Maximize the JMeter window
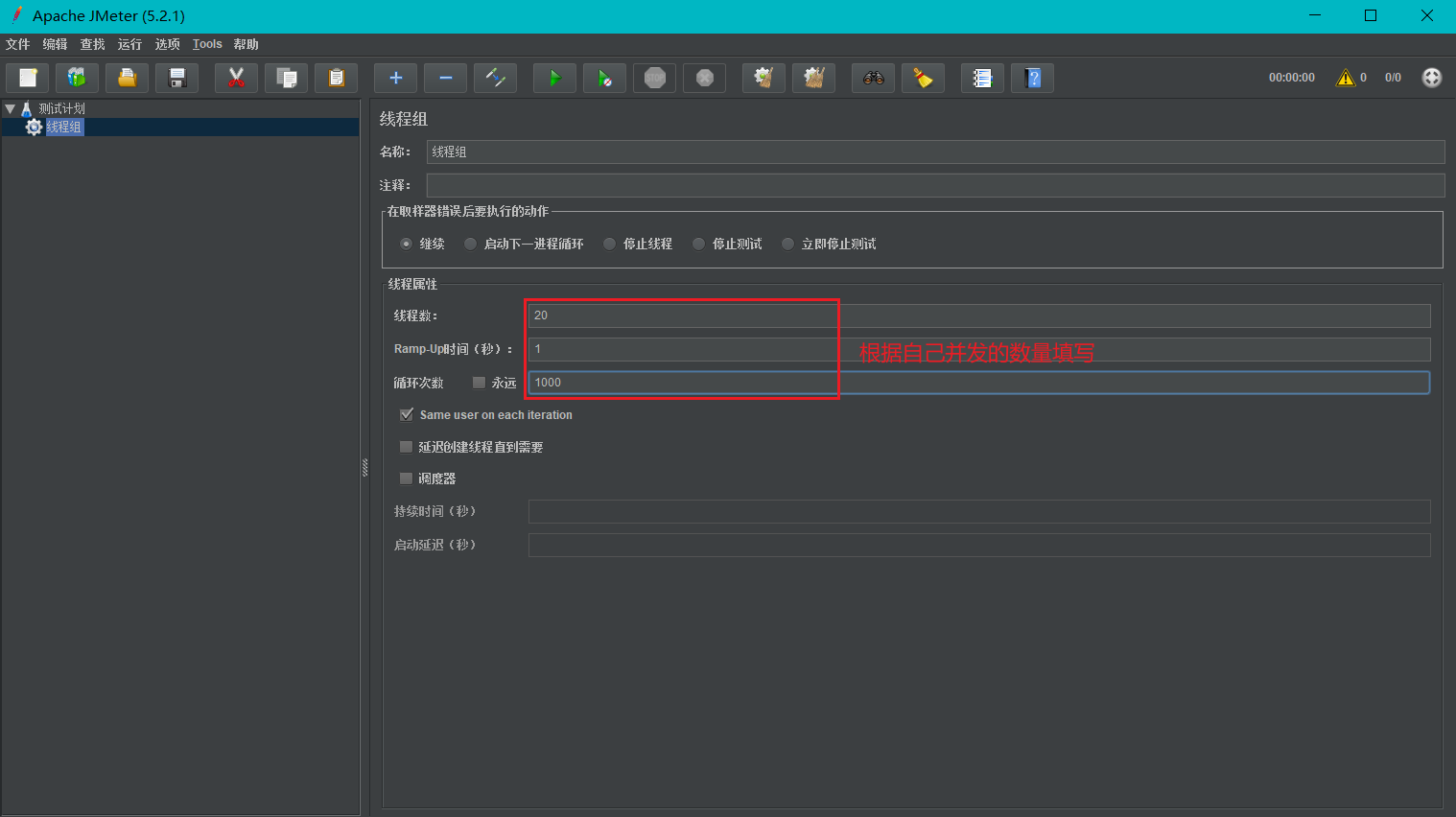 pos(1371,15)
